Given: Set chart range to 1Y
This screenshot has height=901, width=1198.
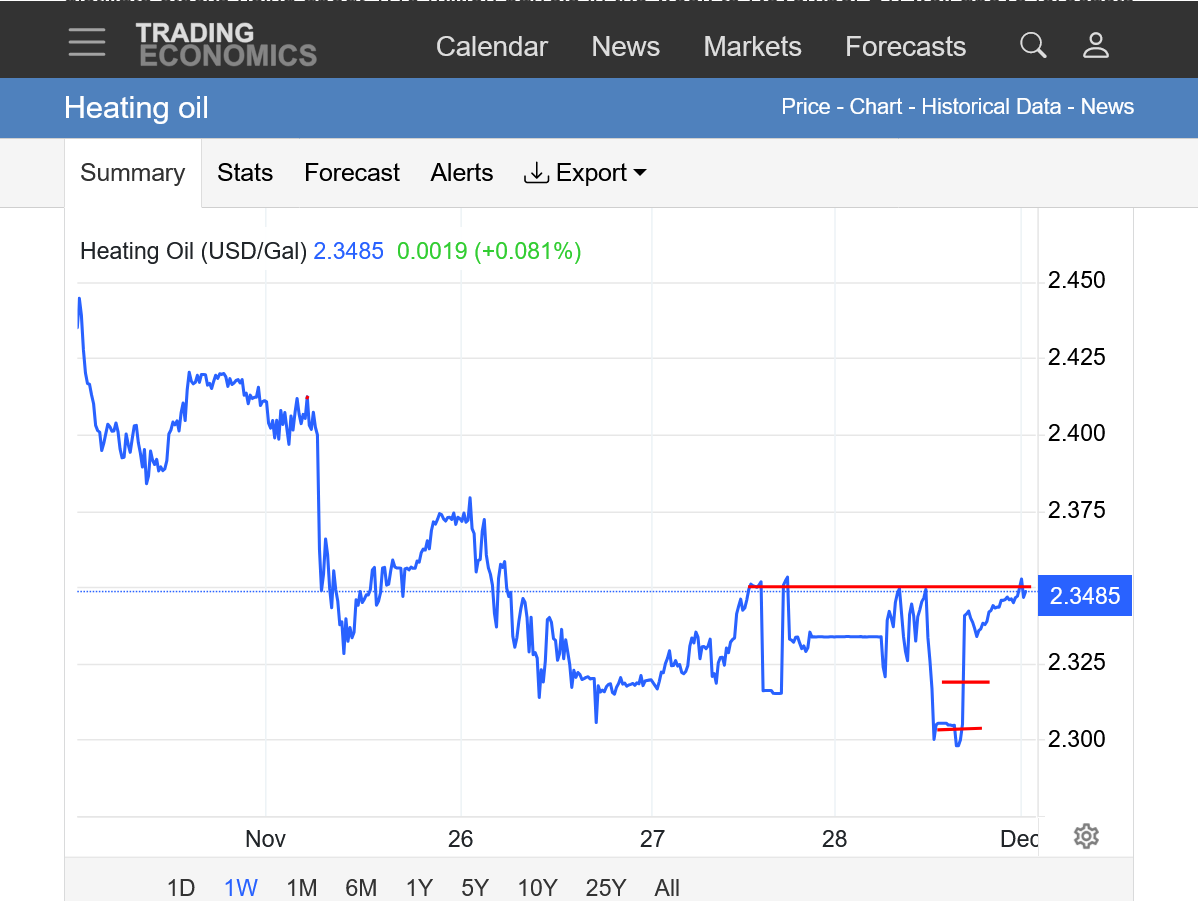Looking at the screenshot, I should [x=419, y=887].
